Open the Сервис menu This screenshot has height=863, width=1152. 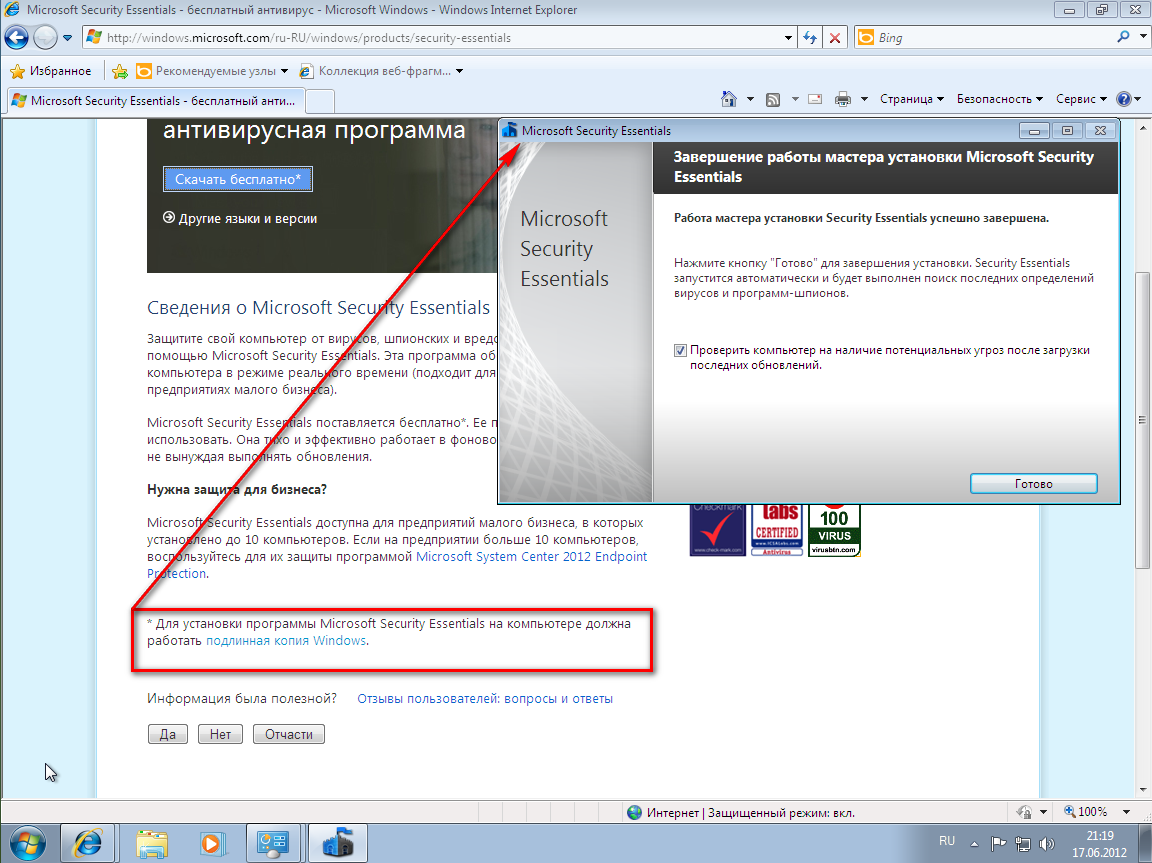point(1081,99)
